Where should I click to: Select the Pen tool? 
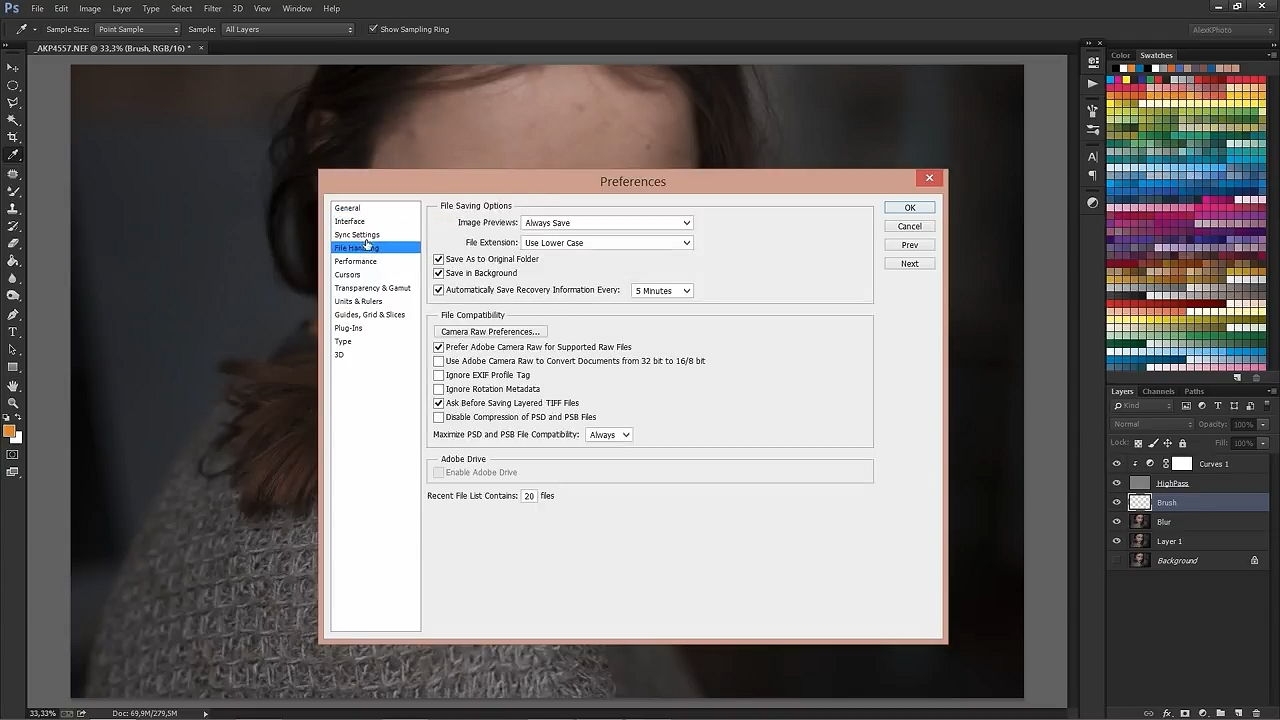[13, 314]
